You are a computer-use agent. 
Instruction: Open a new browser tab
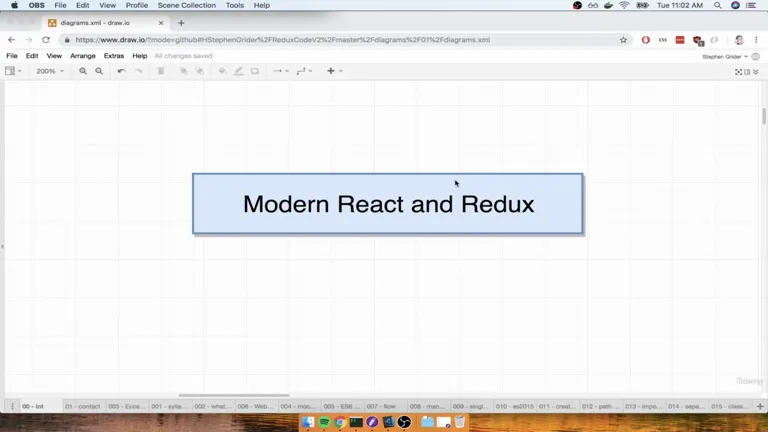(181, 23)
